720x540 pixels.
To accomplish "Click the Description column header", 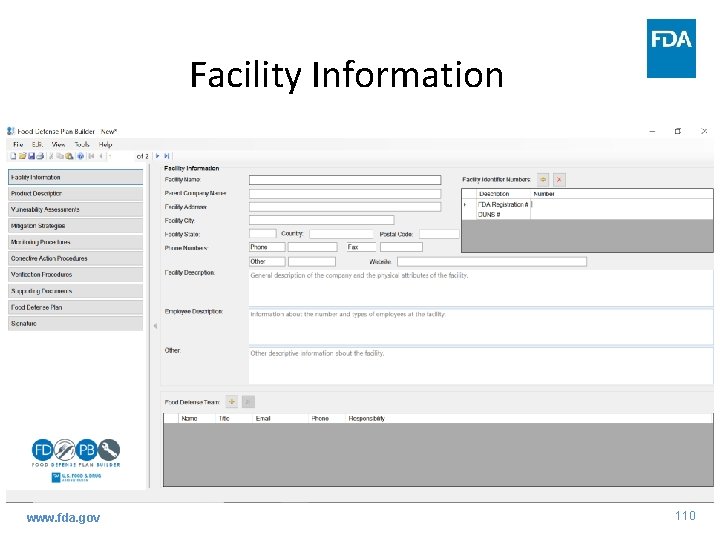I will click(x=503, y=194).
